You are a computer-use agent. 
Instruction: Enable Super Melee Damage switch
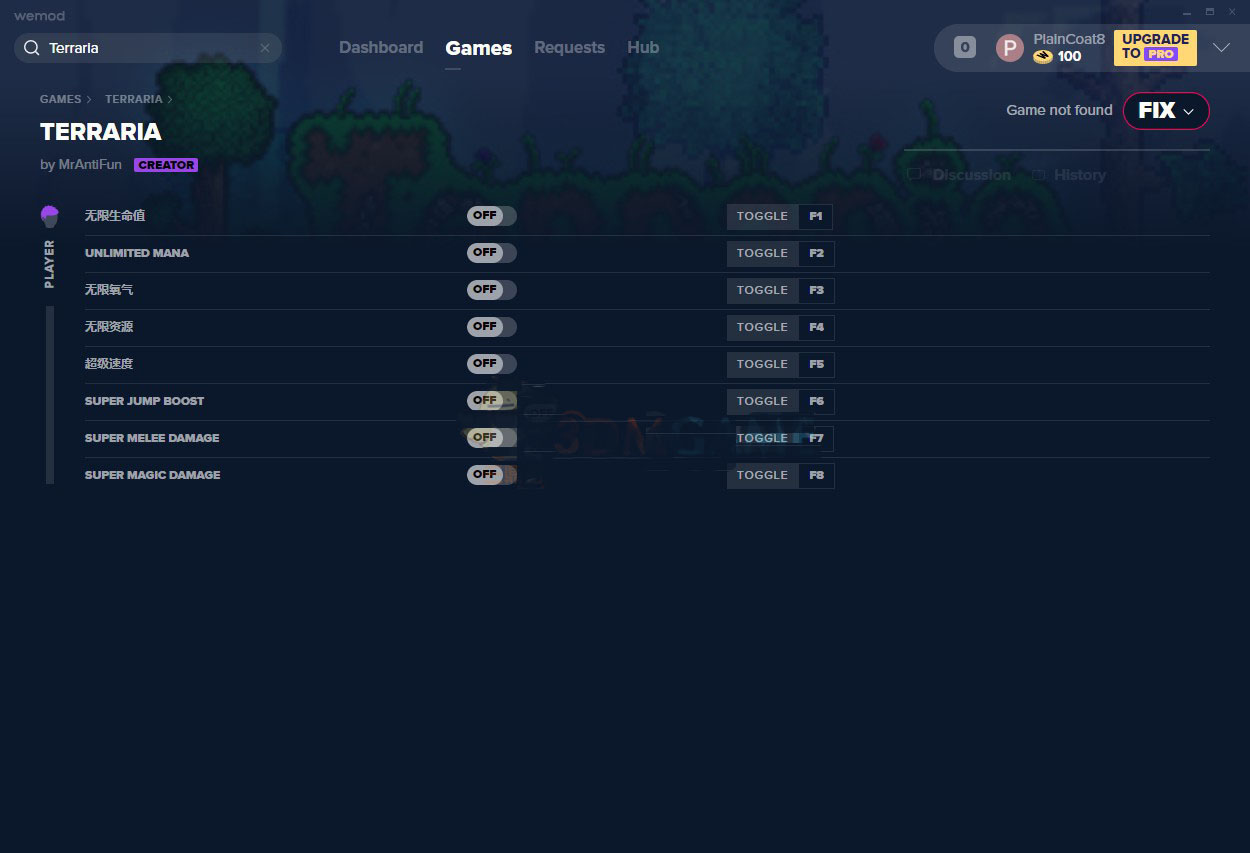click(491, 438)
